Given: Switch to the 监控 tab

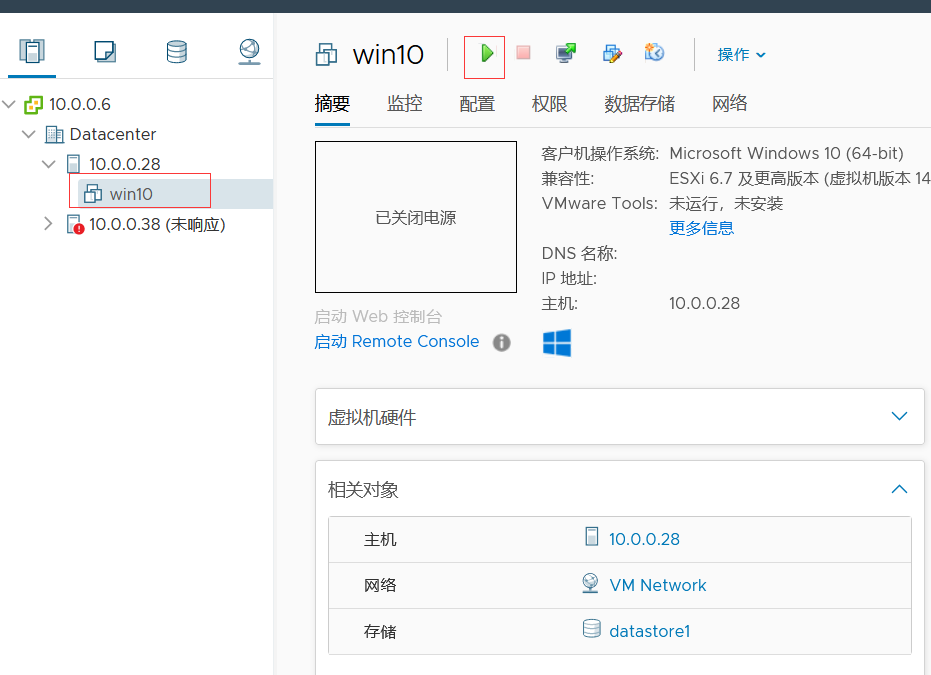Looking at the screenshot, I should pyautogui.click(x=404, y=104).
